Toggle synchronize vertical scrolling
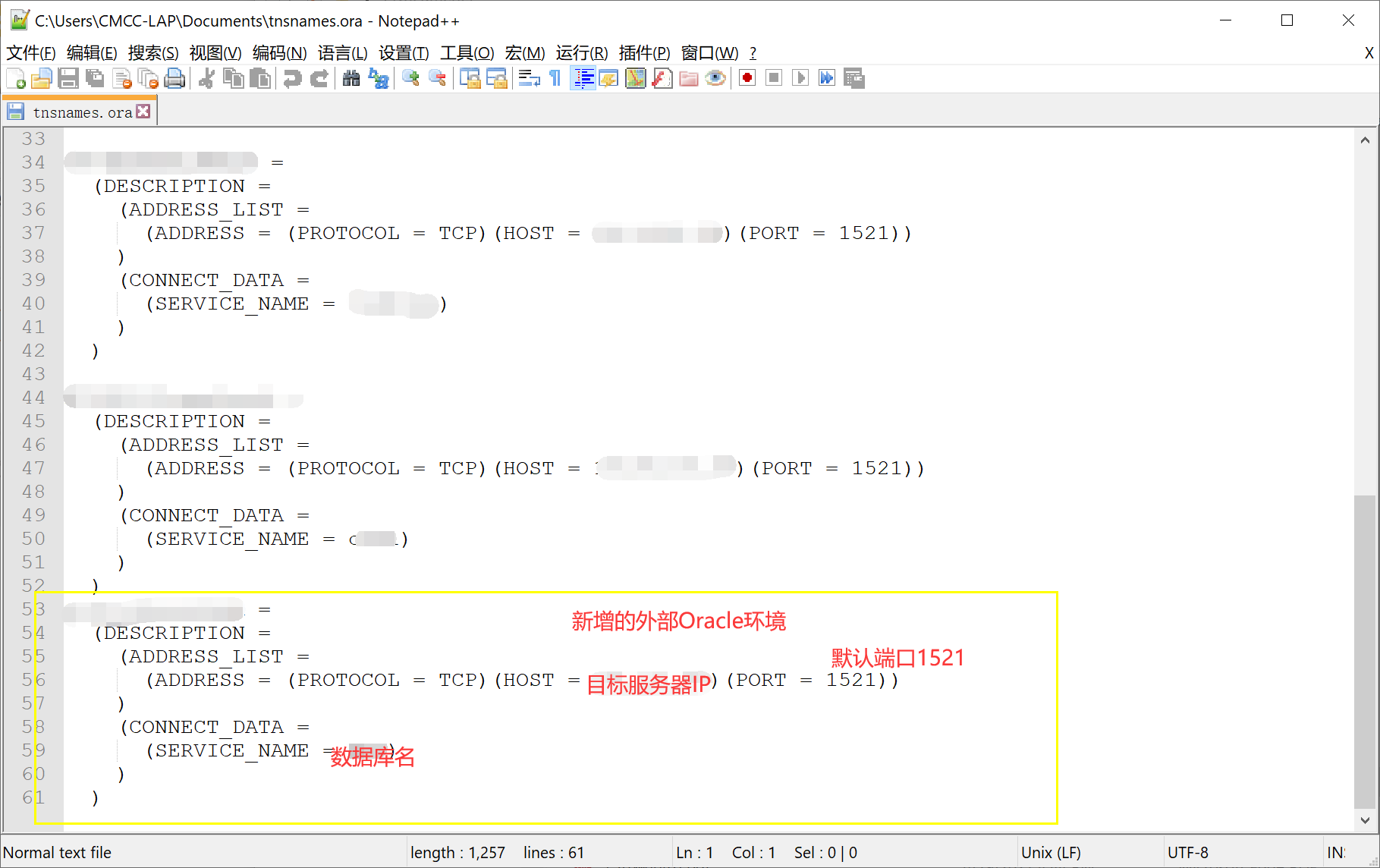 pos(470,78)
